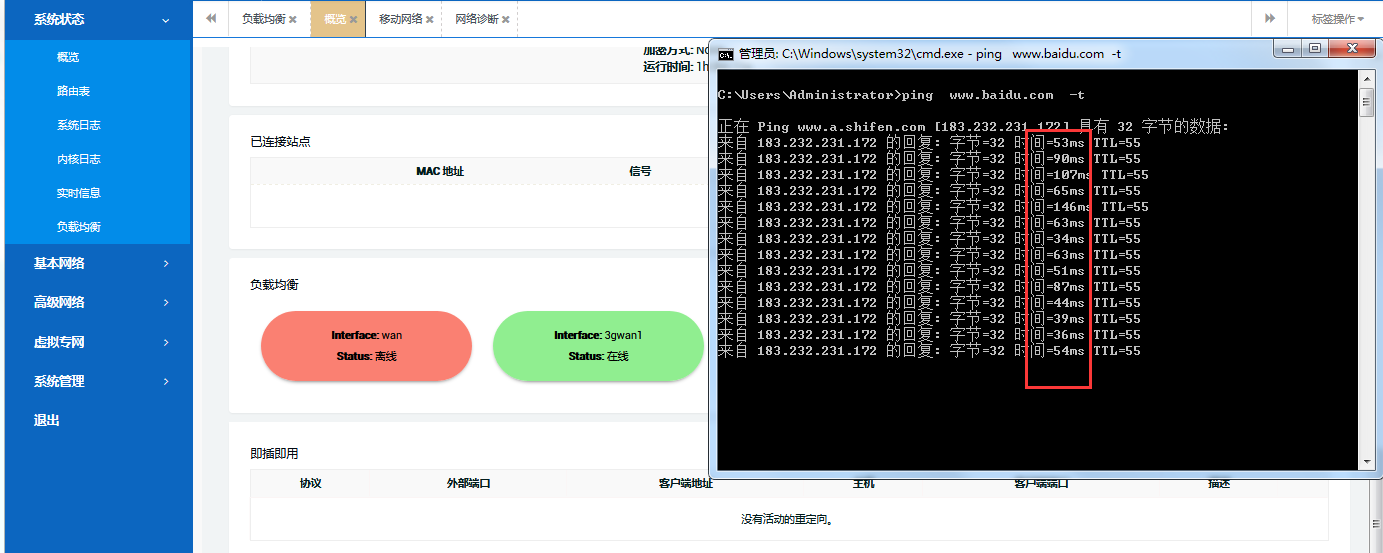This screenshot has height=553, width=1383.
Task: Click the green 3gwan1 interface status badge
Action: pos(598,346)
